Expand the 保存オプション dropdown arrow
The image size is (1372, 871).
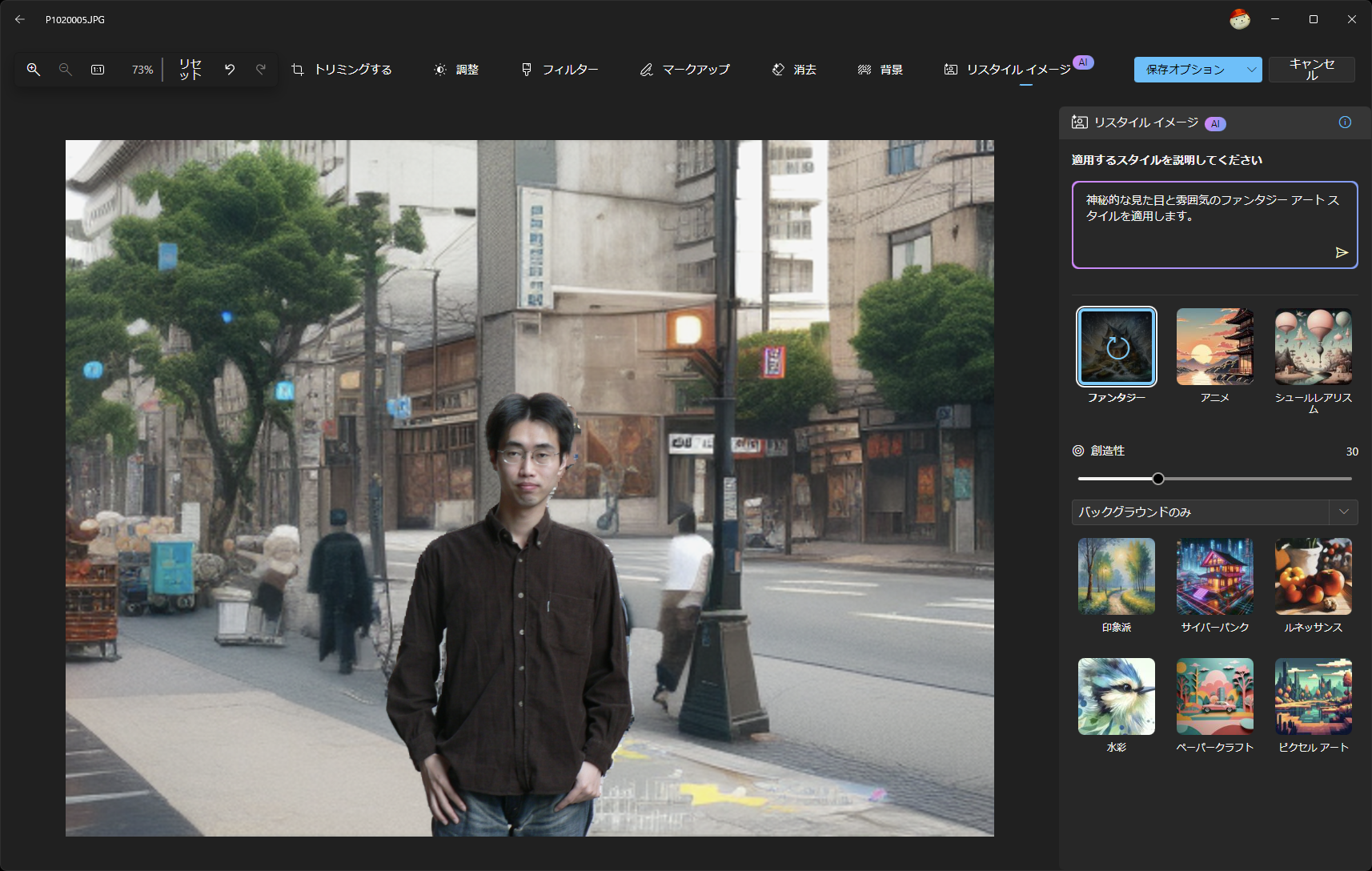[x=1251, y=70]
